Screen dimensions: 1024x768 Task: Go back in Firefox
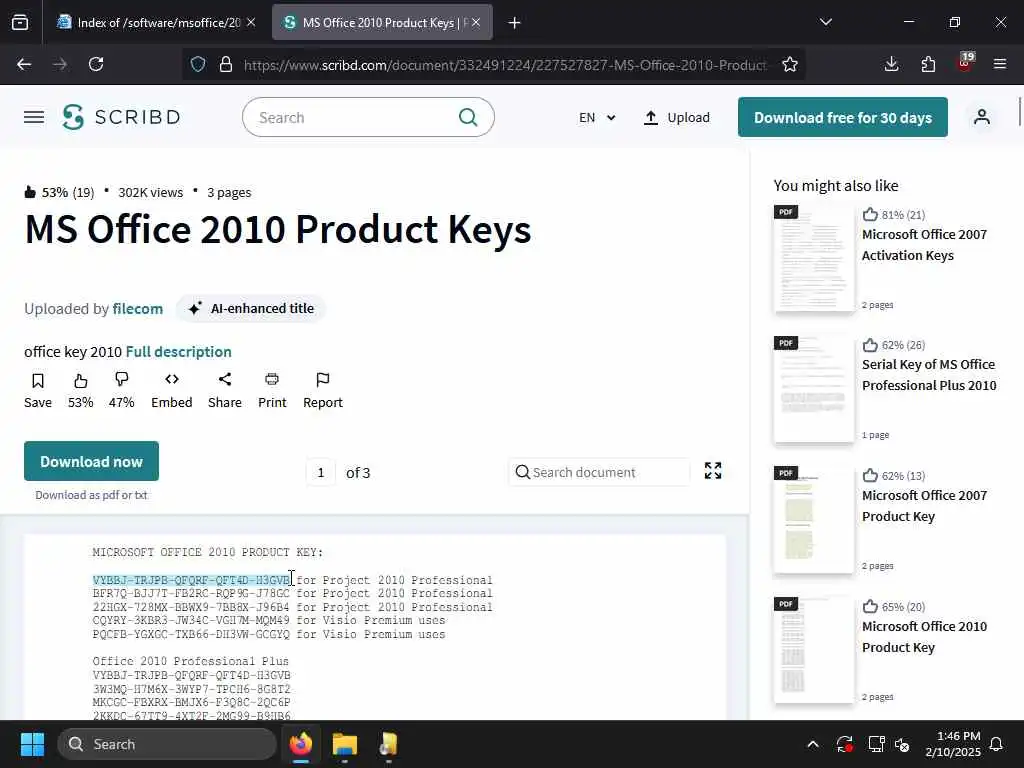point(24,64)
